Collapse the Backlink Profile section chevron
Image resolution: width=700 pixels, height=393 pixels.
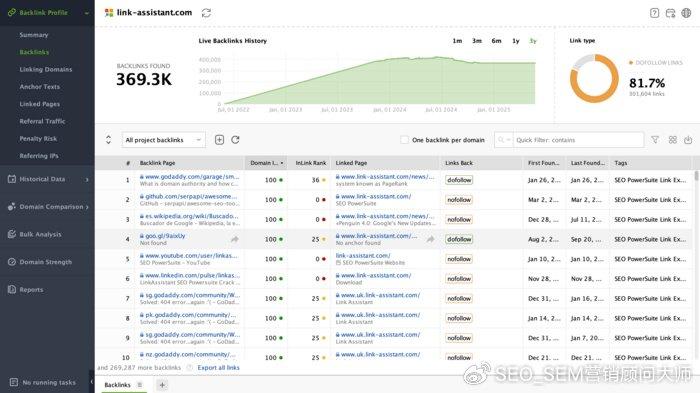[x=87, y=13]
